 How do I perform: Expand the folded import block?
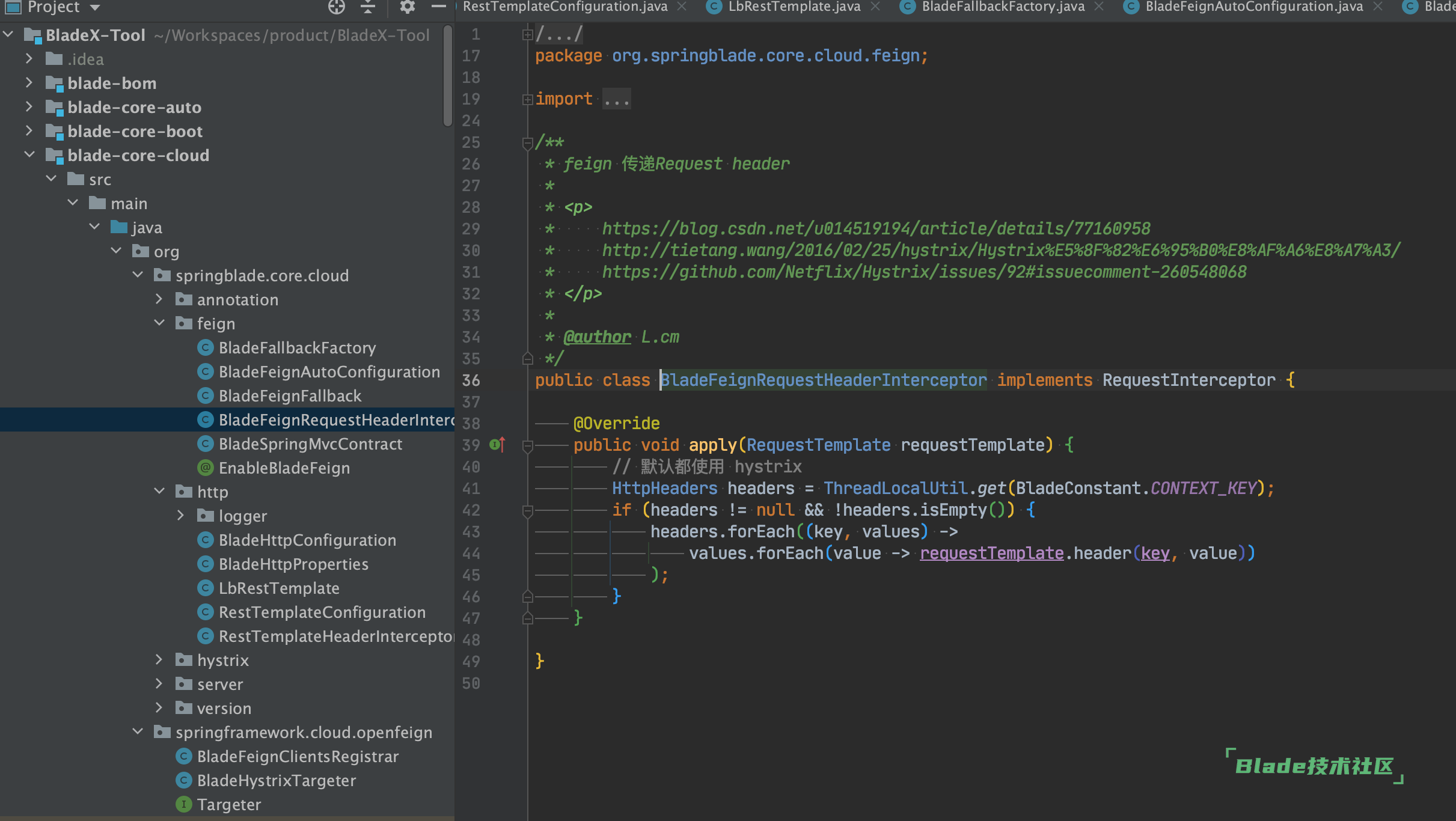click(x=527, y=100)
